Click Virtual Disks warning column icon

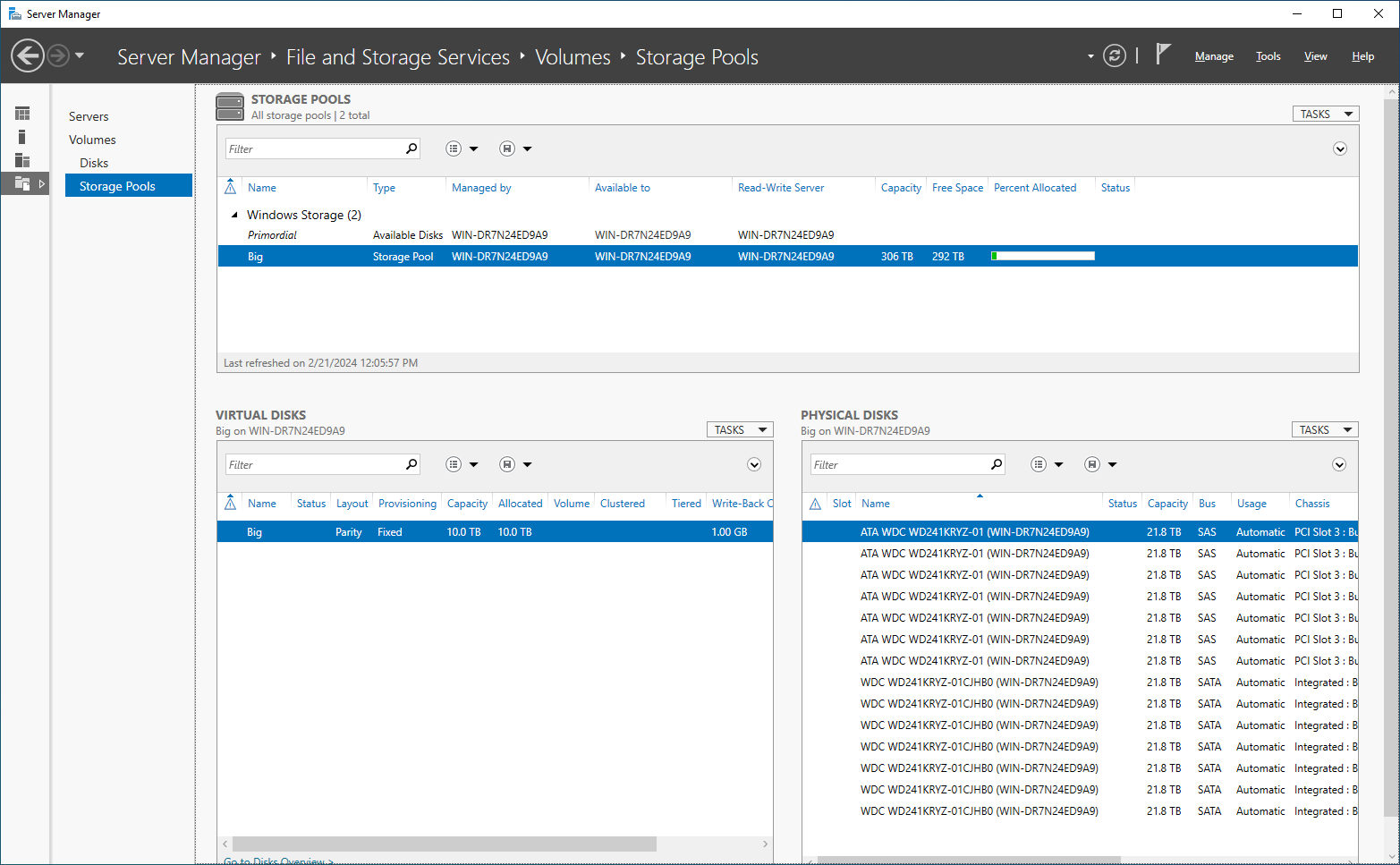point(230,503)
